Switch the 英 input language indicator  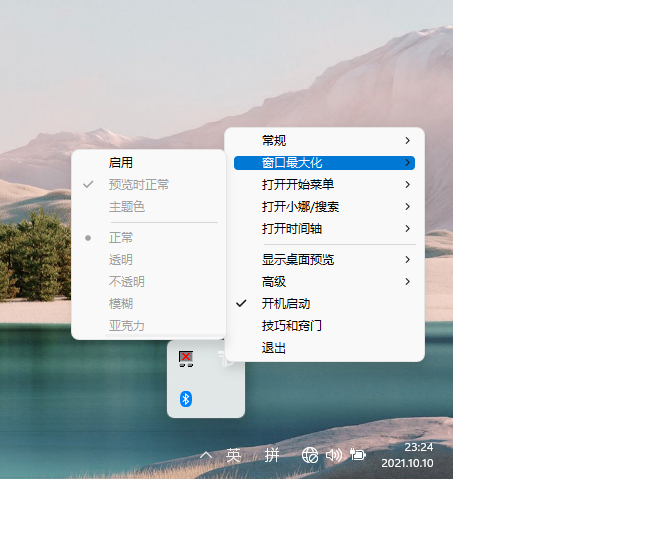[233, 455]
